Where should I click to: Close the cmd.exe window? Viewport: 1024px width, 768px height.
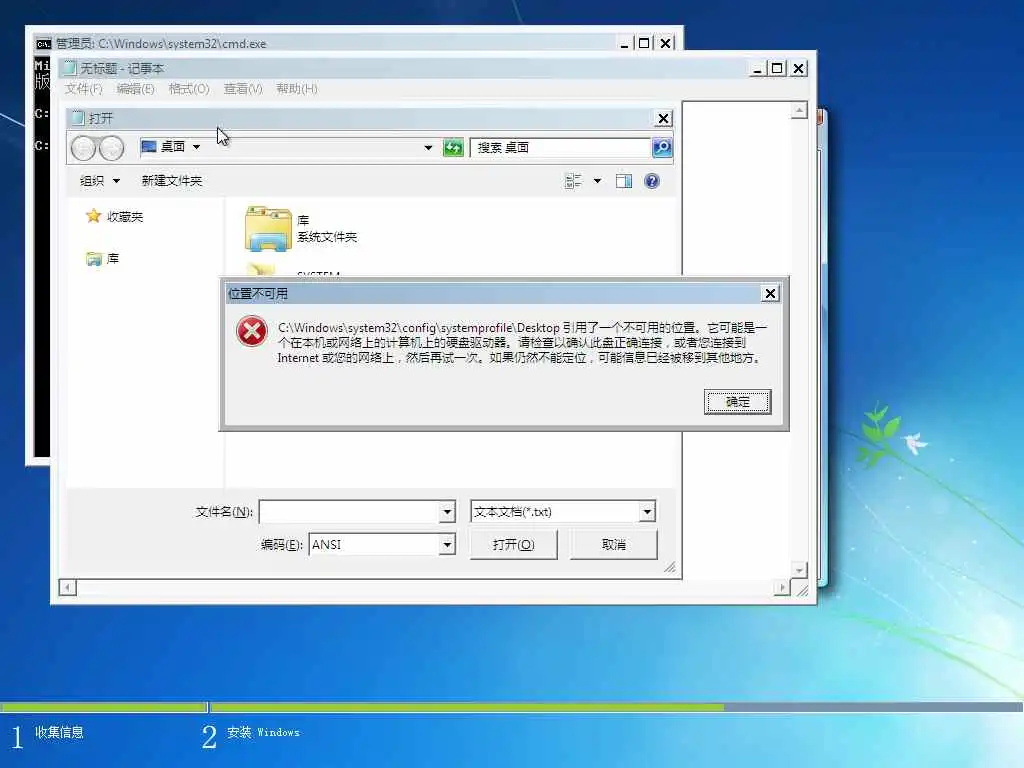(665, 44)
